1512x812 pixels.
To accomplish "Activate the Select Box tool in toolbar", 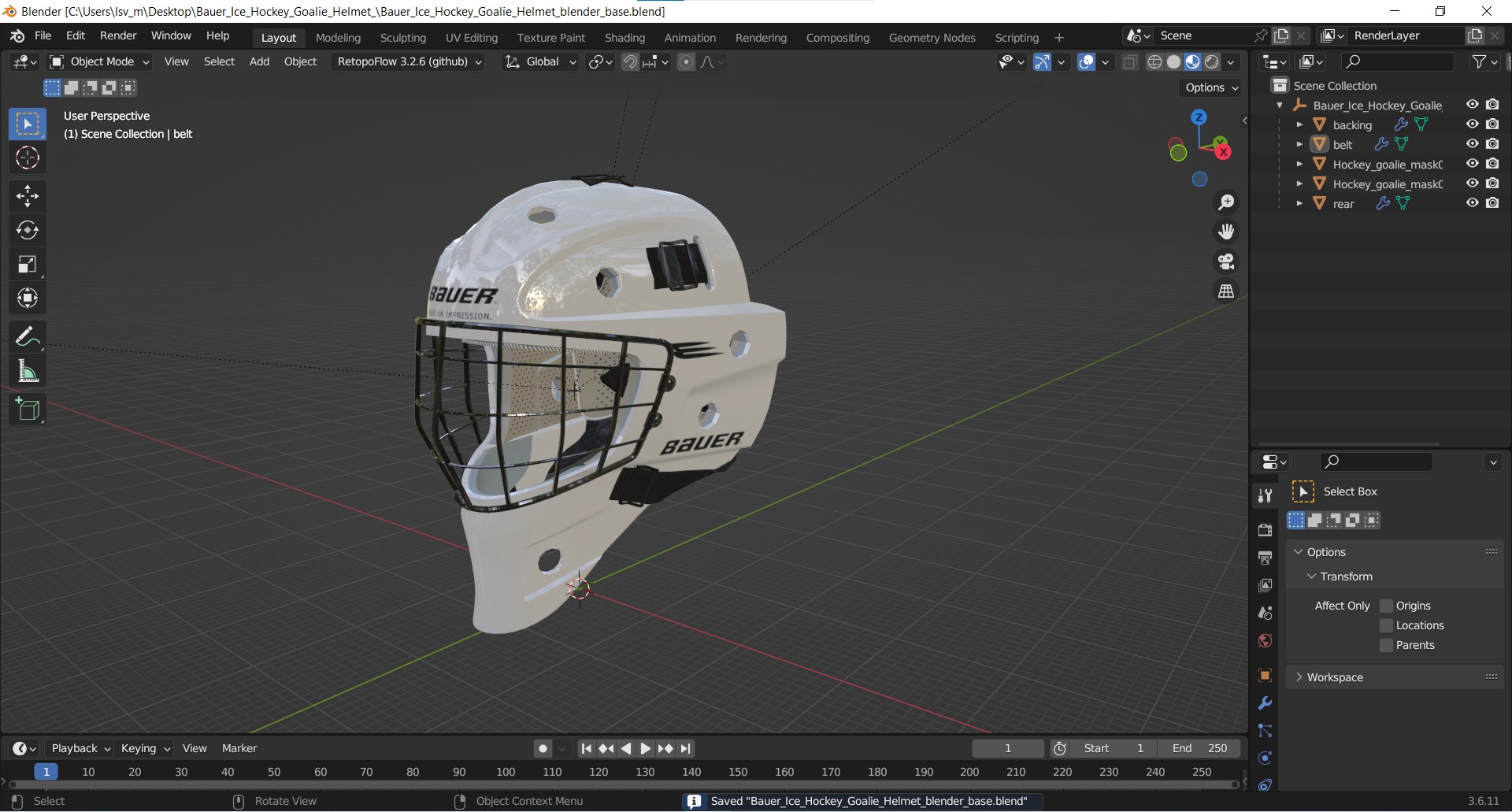I will [28, 124].
